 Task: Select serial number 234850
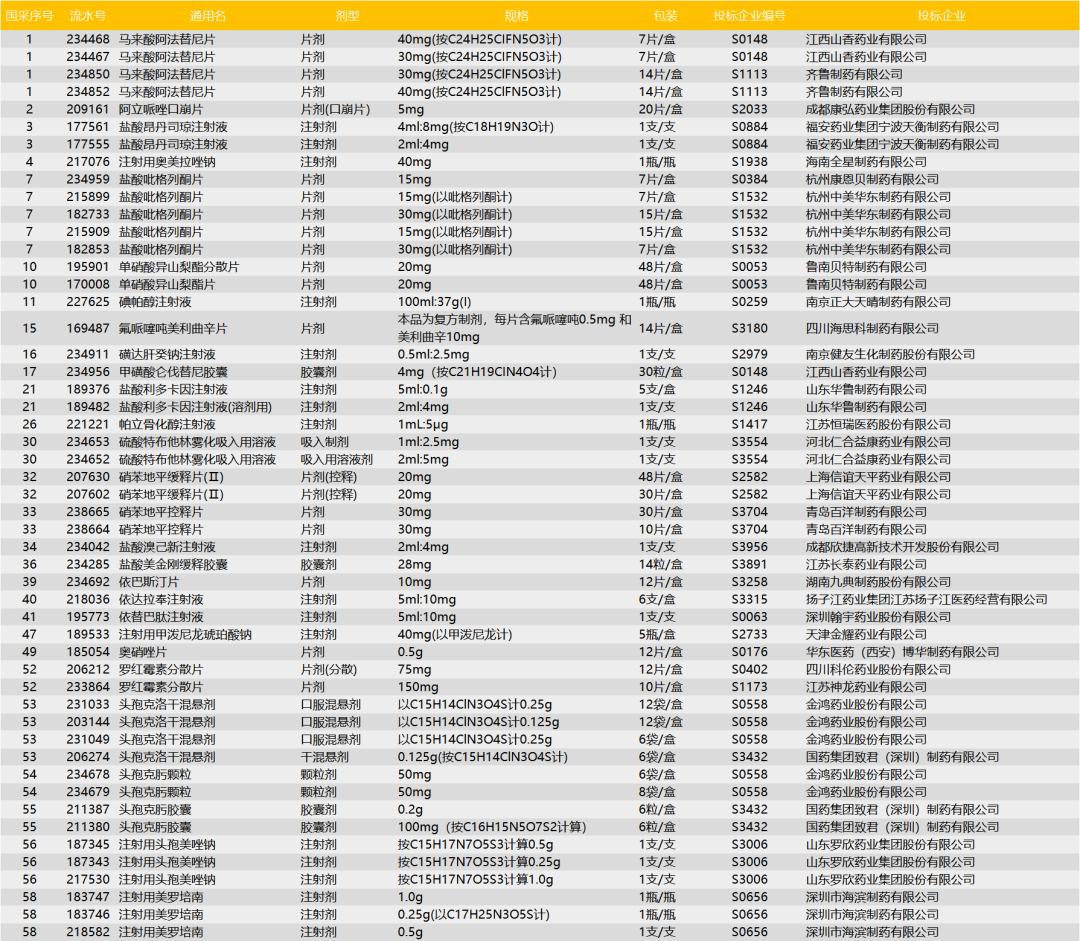point(88,74)
